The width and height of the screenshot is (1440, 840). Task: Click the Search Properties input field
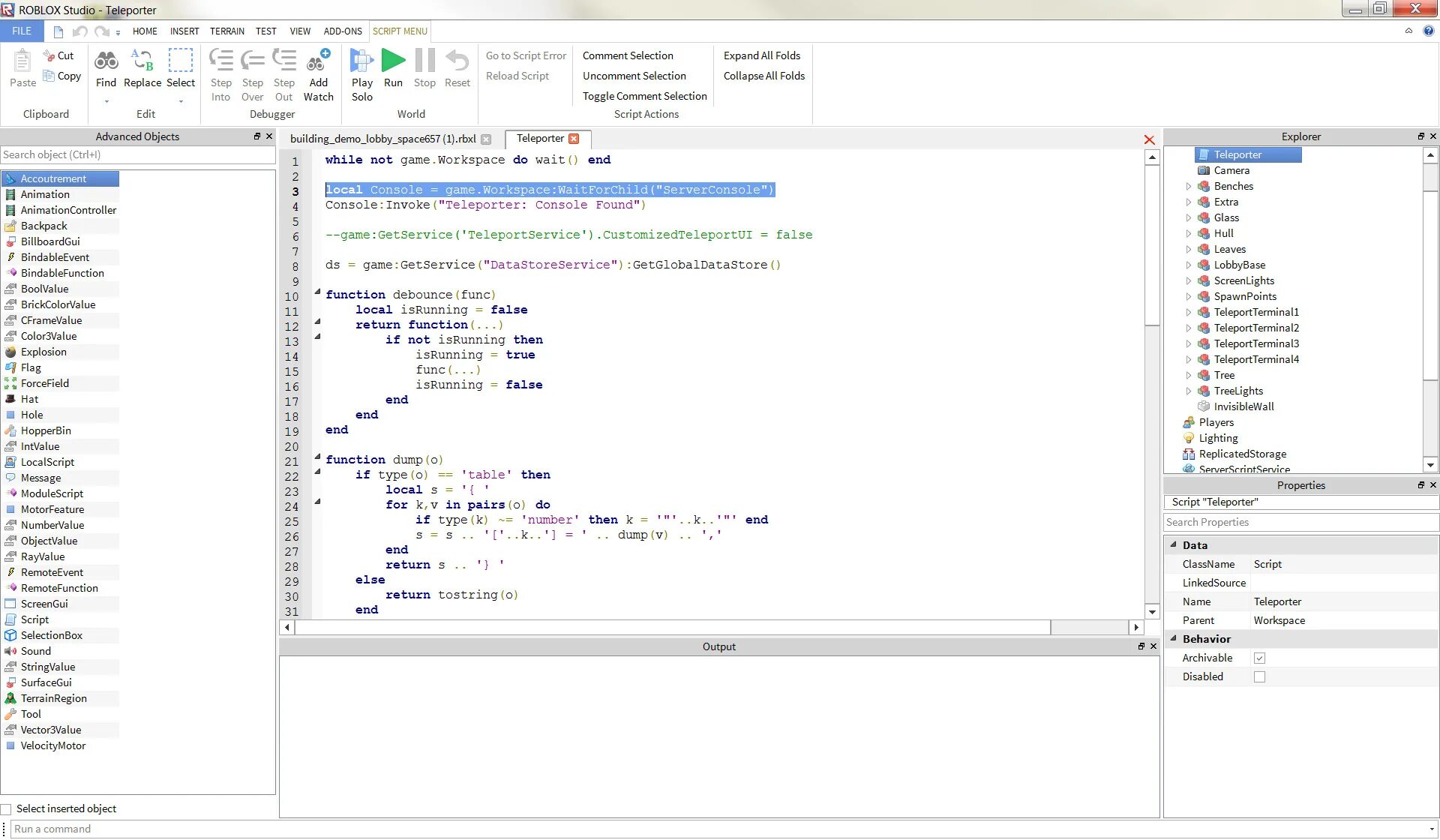click(x=1299, y=522)
